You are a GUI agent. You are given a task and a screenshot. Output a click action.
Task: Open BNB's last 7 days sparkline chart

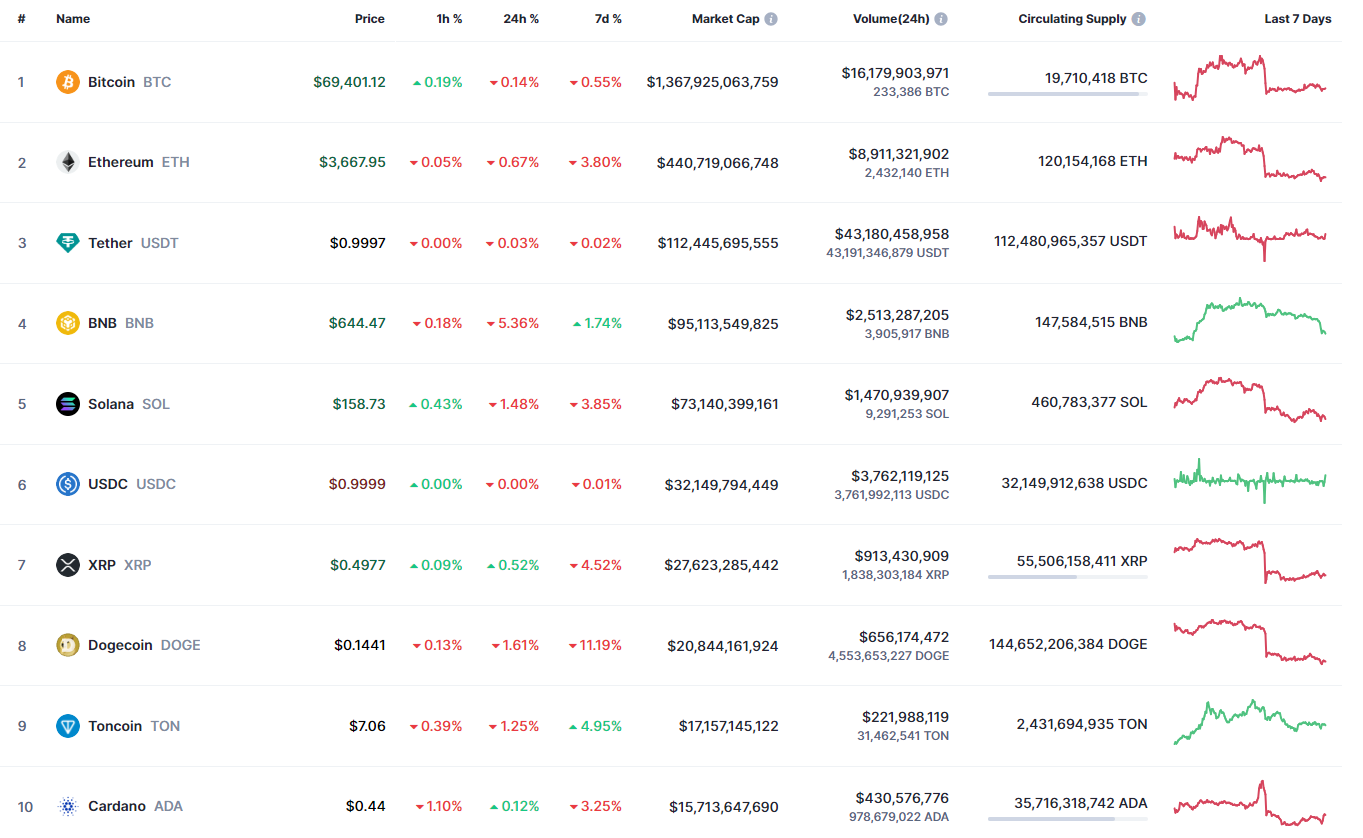tap(1250, 322)
